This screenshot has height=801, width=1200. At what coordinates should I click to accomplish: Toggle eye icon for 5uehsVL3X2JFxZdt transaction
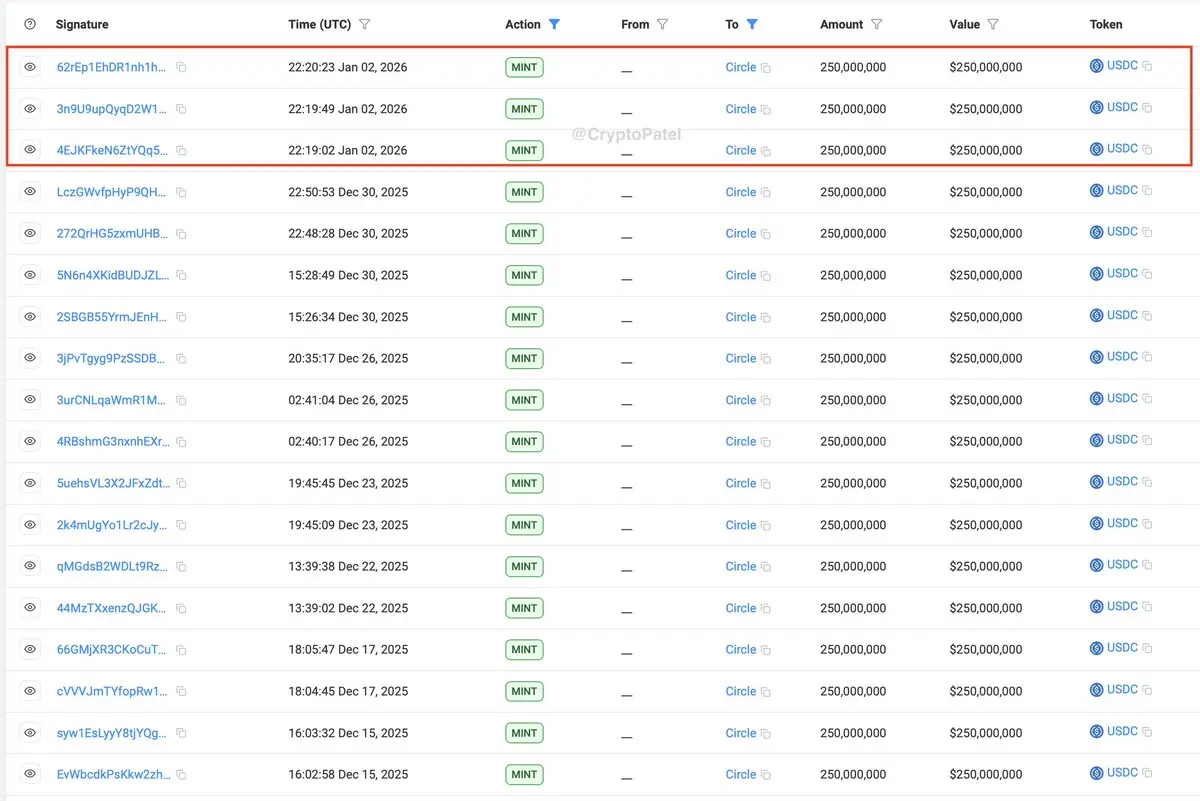tap(30, 482)
